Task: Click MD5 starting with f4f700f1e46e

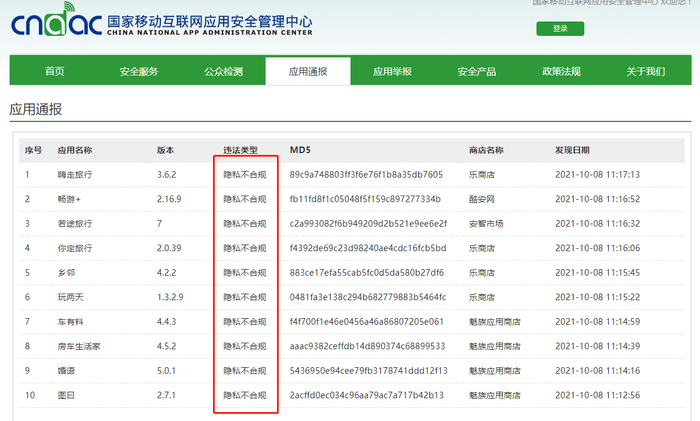Action: click(367, 322)
